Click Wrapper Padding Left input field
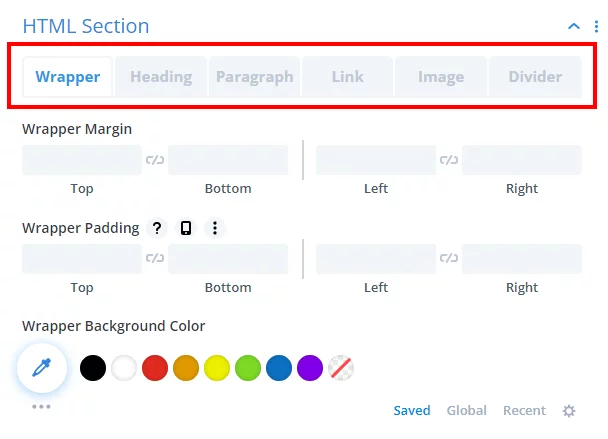Viewport: 608px width, 439px height. pyautogui.click(x=376, y=259)
